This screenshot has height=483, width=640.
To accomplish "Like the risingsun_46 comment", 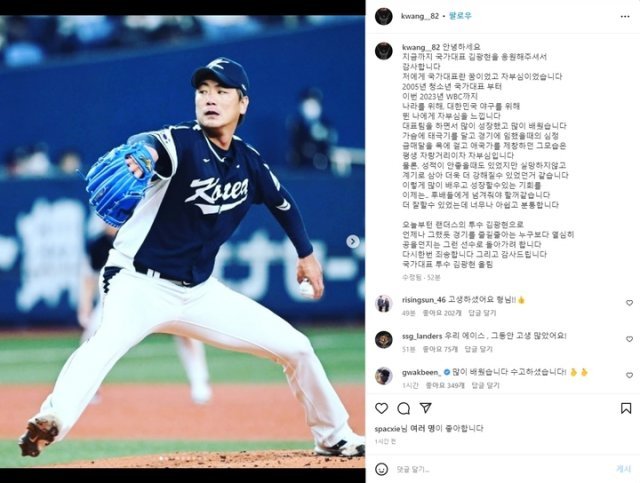I will point(629,303).
